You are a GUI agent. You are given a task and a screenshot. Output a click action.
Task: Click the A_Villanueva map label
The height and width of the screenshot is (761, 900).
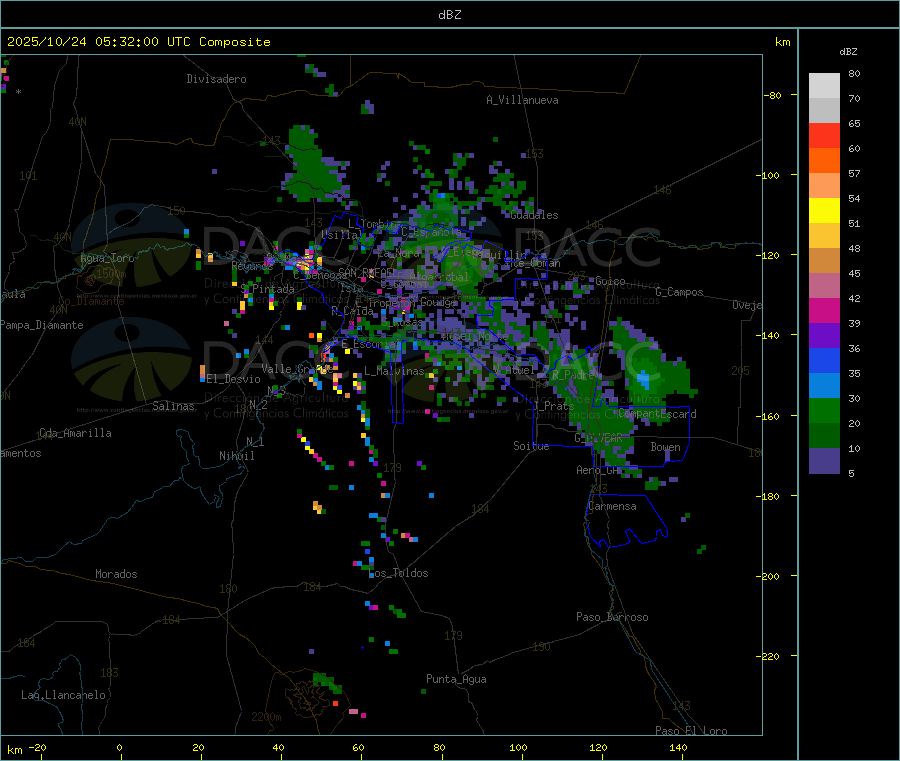point(522,100)
